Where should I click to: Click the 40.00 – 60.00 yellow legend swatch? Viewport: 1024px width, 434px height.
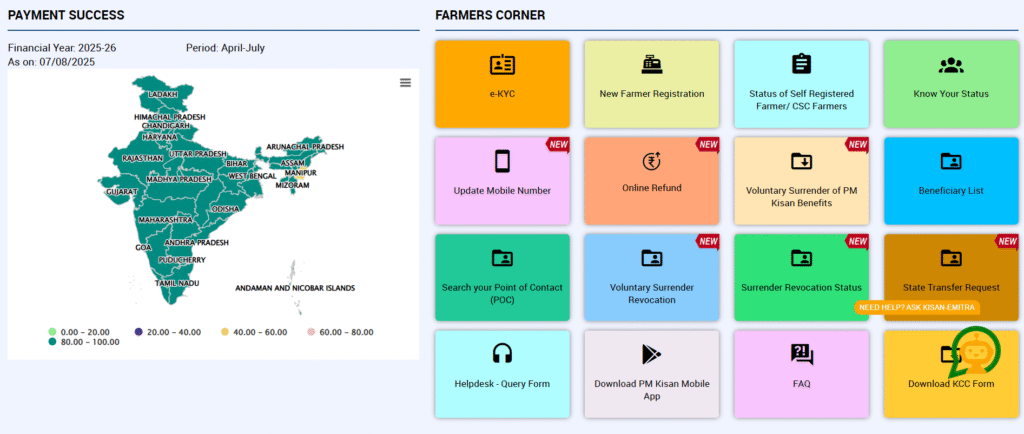[225, 331]
